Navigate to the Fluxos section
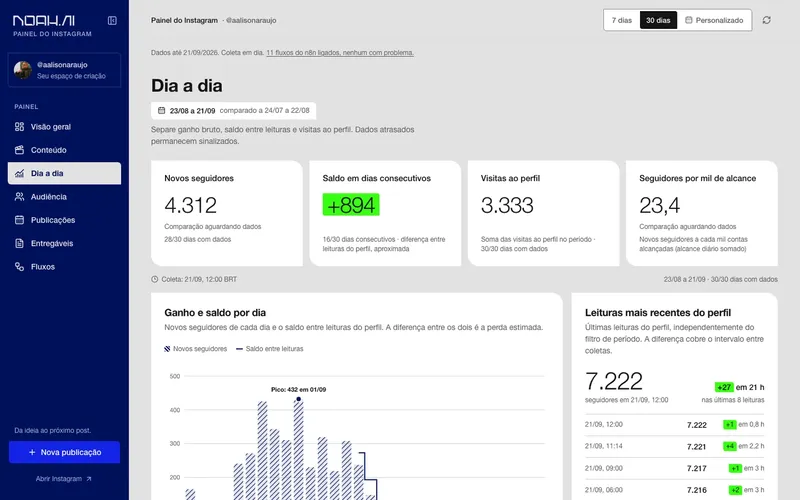 [x=64, y=266]
